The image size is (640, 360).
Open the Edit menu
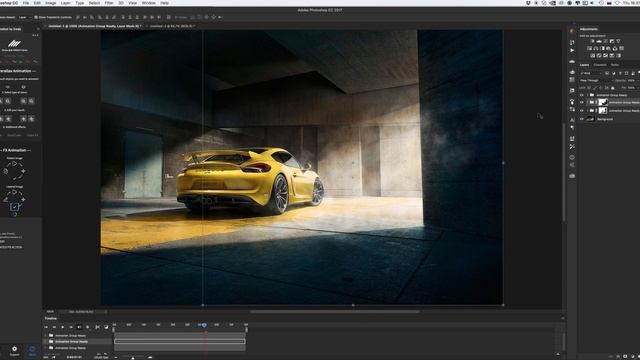click(37, 3)
